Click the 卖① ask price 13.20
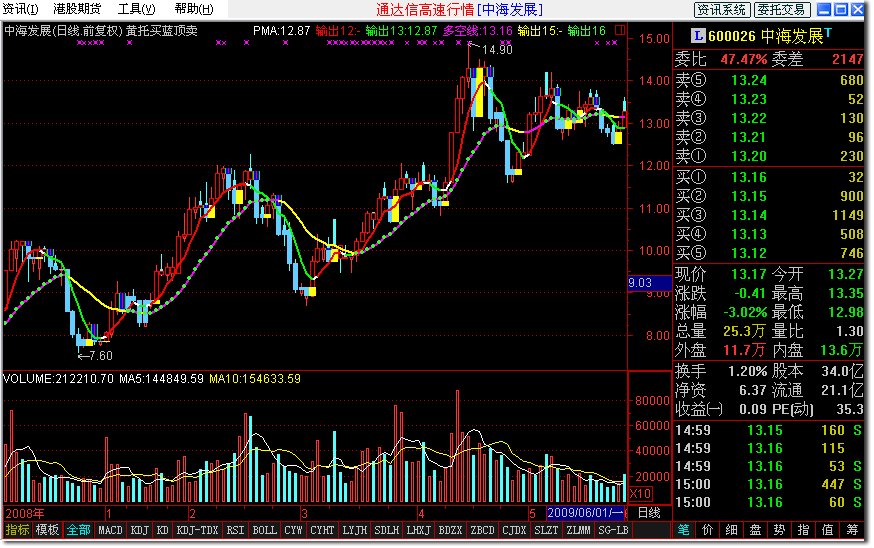The height and width of the screenshot is (548, 874). [749, 156]
